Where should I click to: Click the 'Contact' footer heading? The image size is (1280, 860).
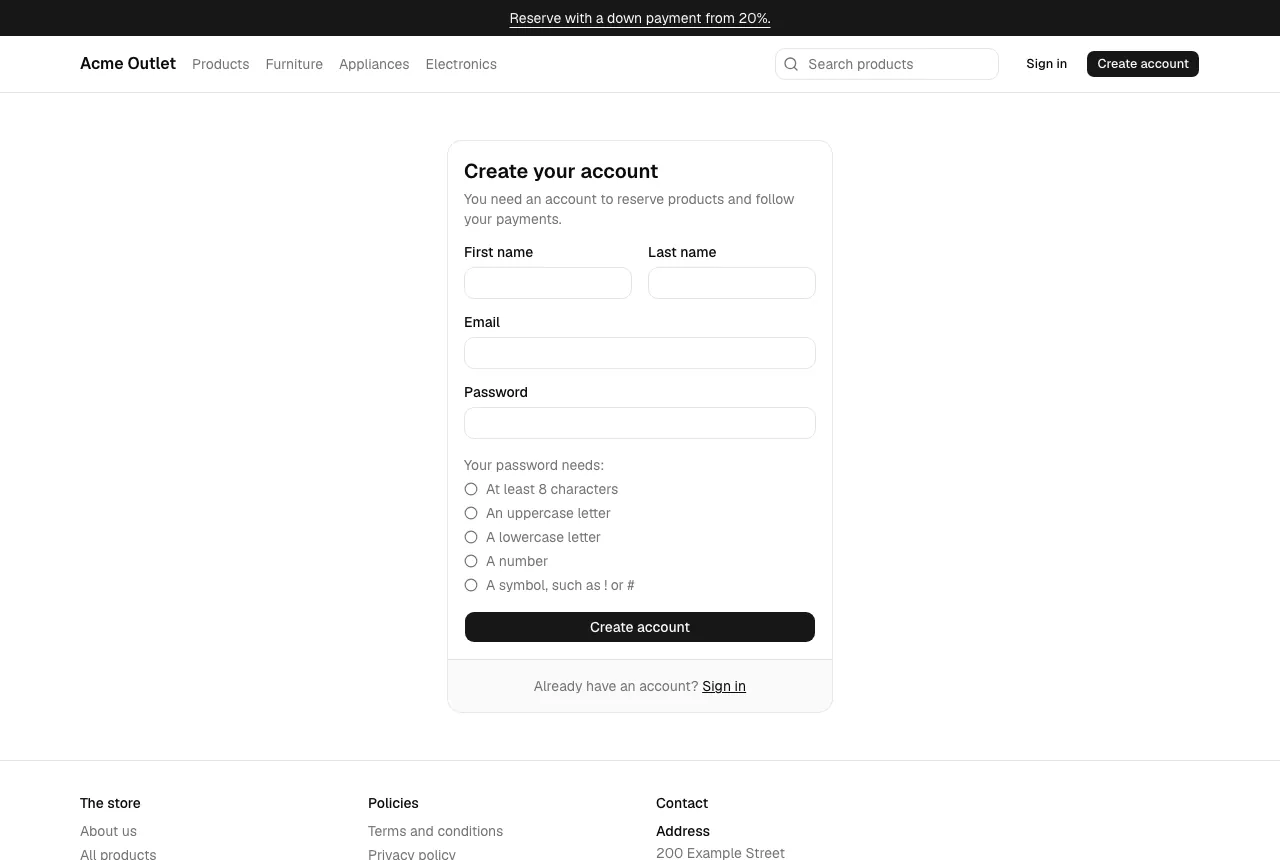tap(682, 803)
